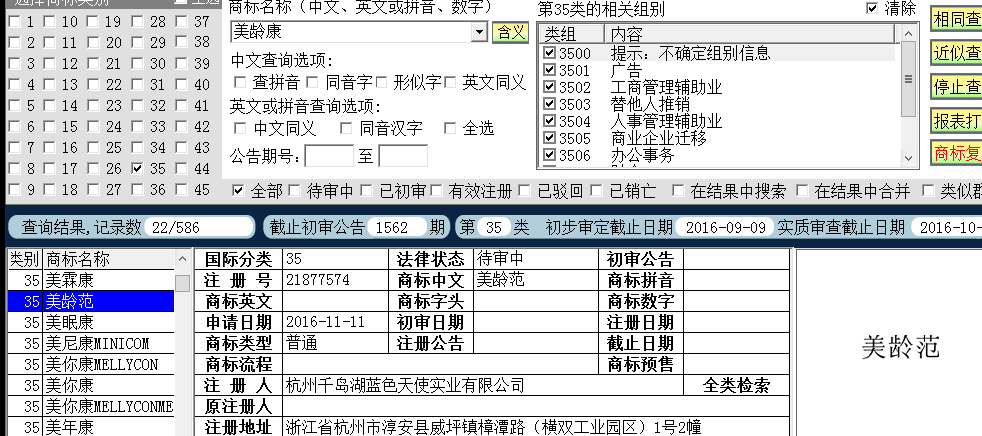Viewport: 982px width, 436px height.
Task: Enable class 45 checkbox
Action: click(x=182, y=189)
